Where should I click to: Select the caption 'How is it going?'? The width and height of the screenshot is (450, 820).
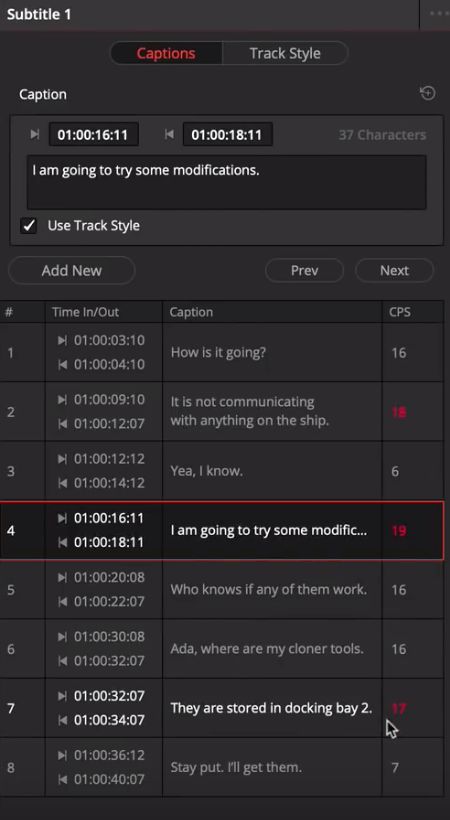(x=218, y=352)
